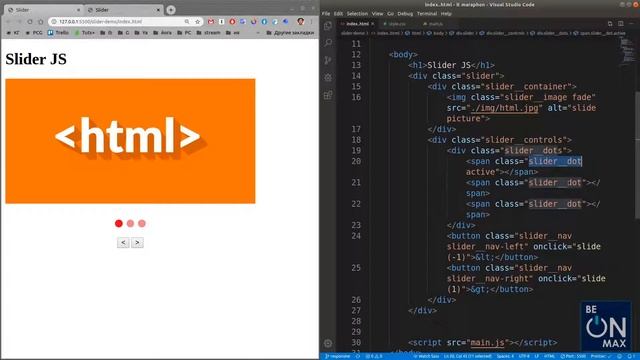Reload the page in Chrome

pyautogui.click(x=30, y=22)
